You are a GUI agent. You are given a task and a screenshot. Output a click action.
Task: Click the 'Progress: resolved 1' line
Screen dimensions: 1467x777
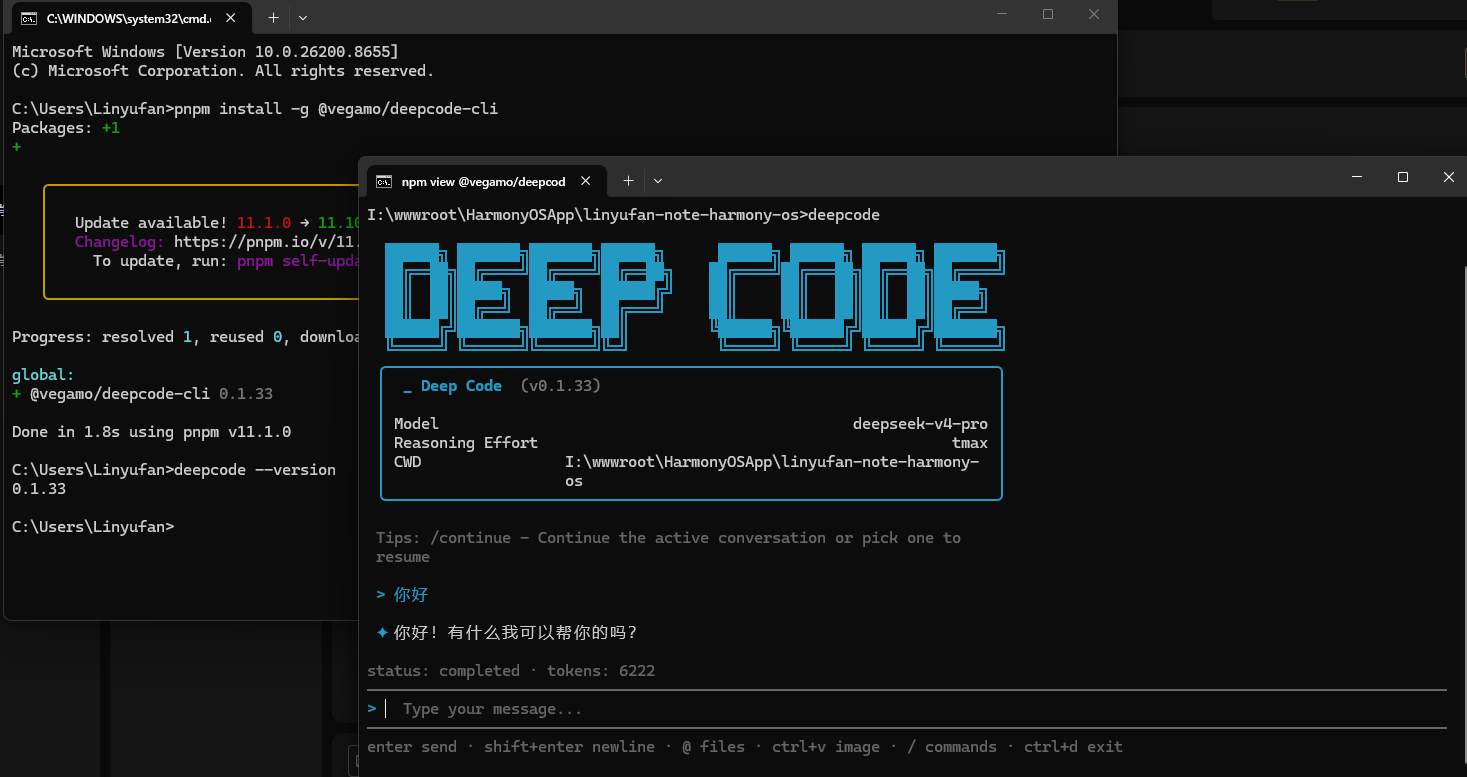(187, 337)
